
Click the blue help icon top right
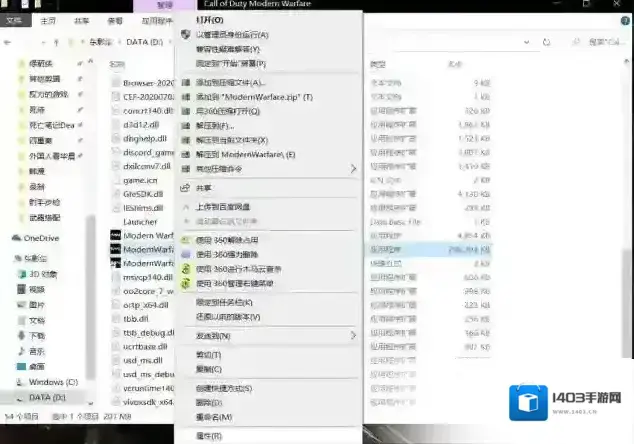tap(625, 21)
